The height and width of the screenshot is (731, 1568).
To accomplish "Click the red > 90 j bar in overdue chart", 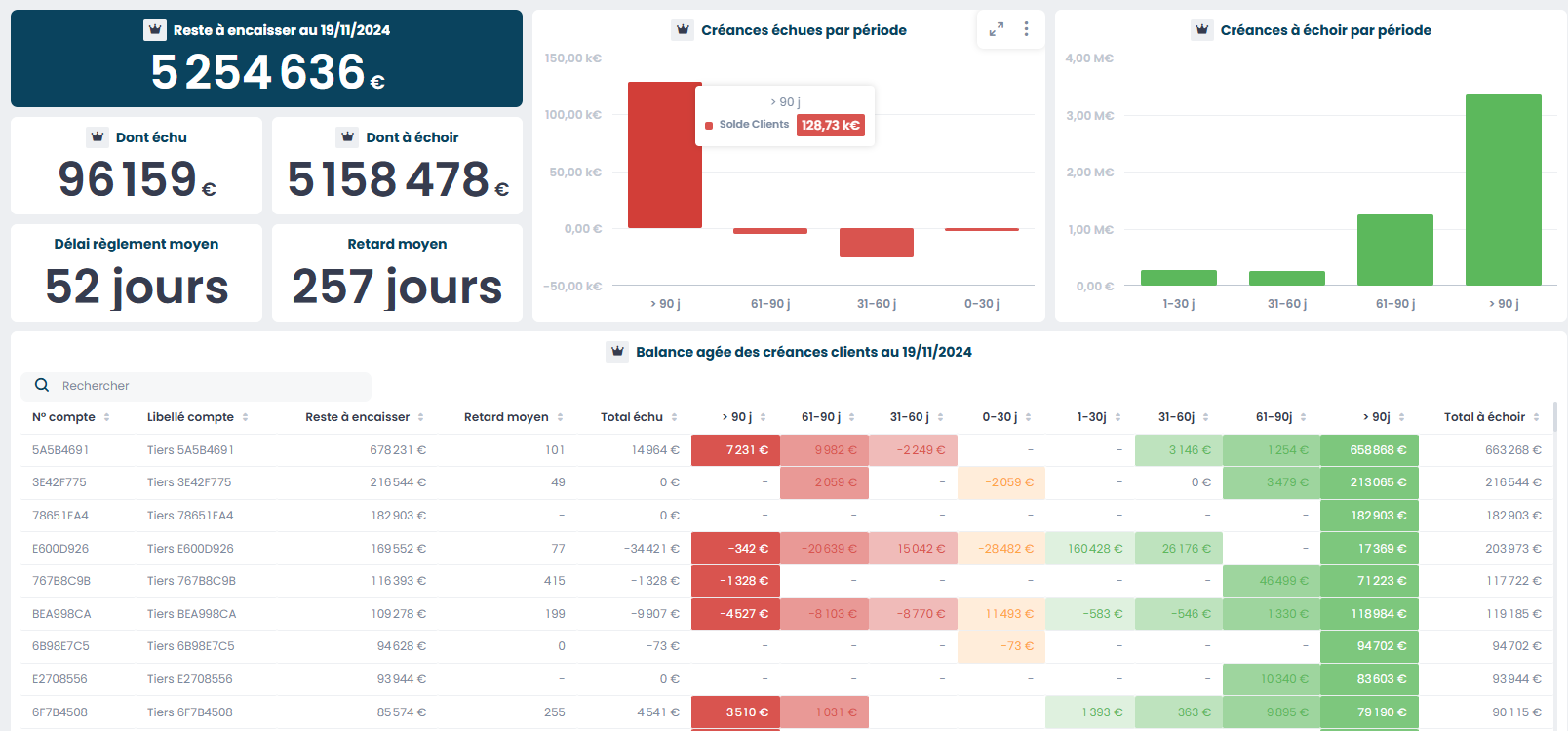I will click(x=664, y=156).
